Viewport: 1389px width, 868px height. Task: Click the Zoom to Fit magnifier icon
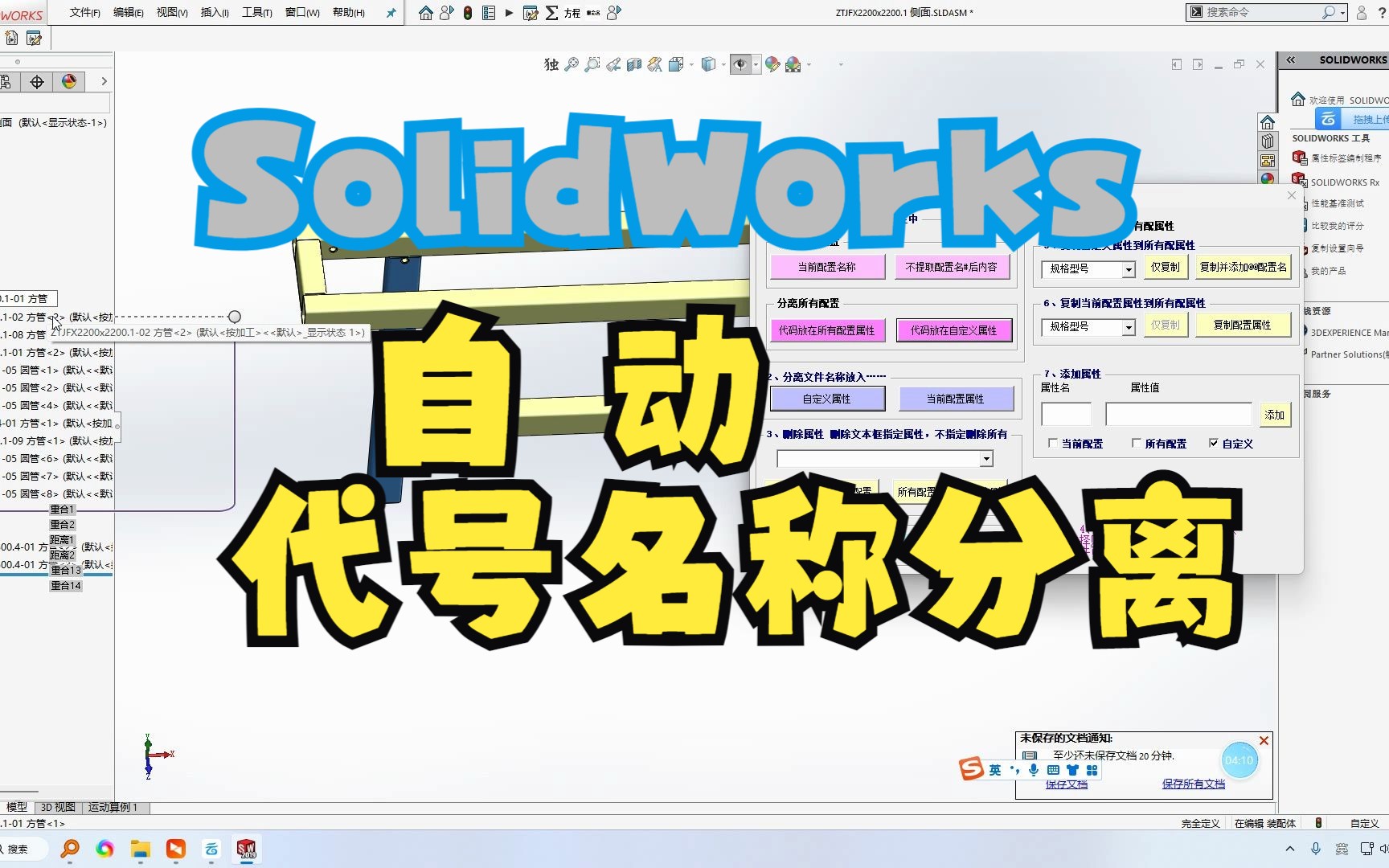click(572, 64)
